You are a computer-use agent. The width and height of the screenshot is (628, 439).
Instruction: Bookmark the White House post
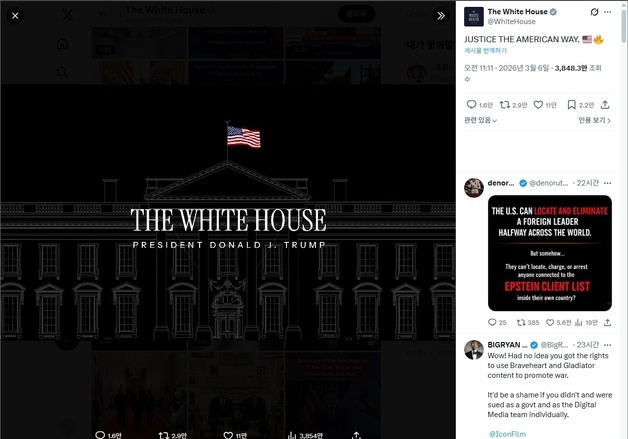572,105
